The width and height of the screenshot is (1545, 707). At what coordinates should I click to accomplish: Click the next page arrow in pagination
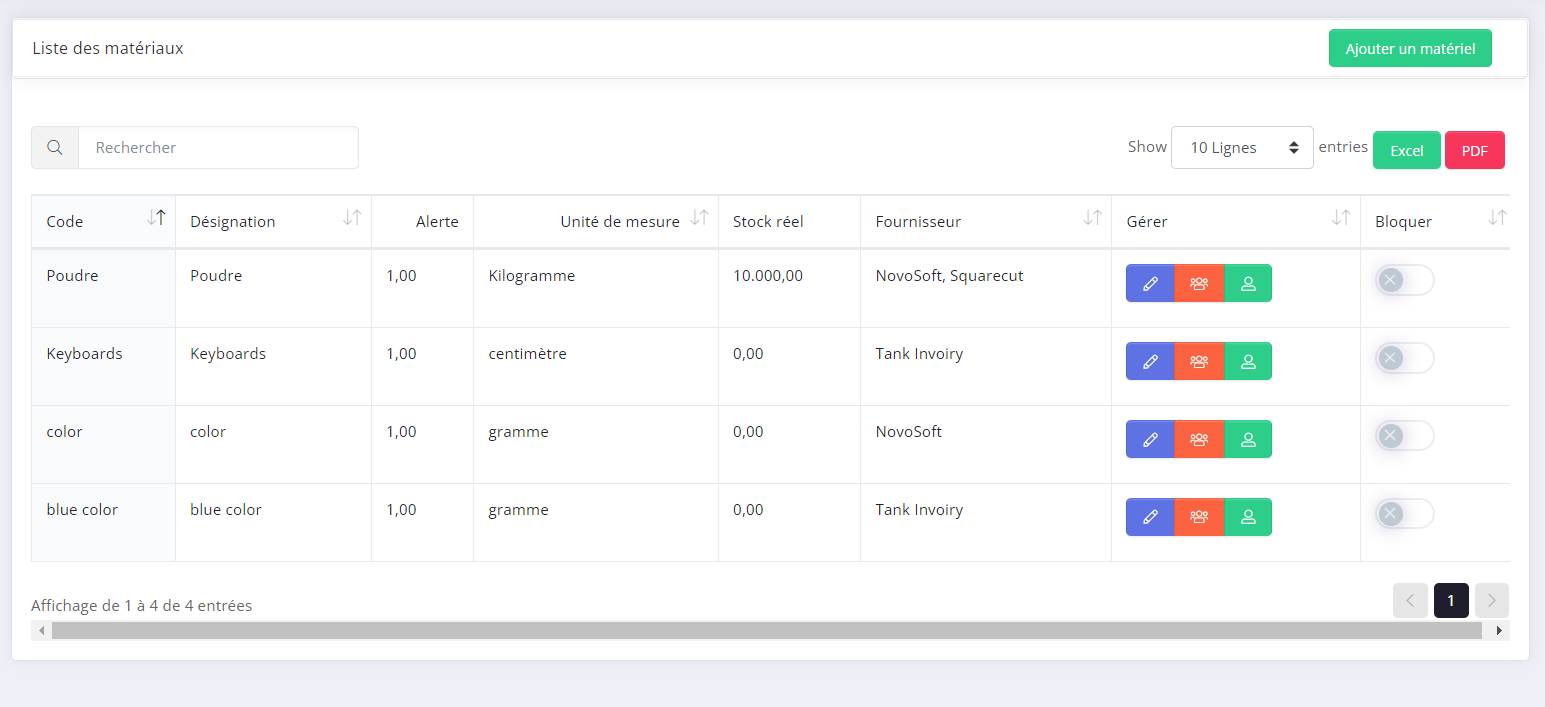1491,601
